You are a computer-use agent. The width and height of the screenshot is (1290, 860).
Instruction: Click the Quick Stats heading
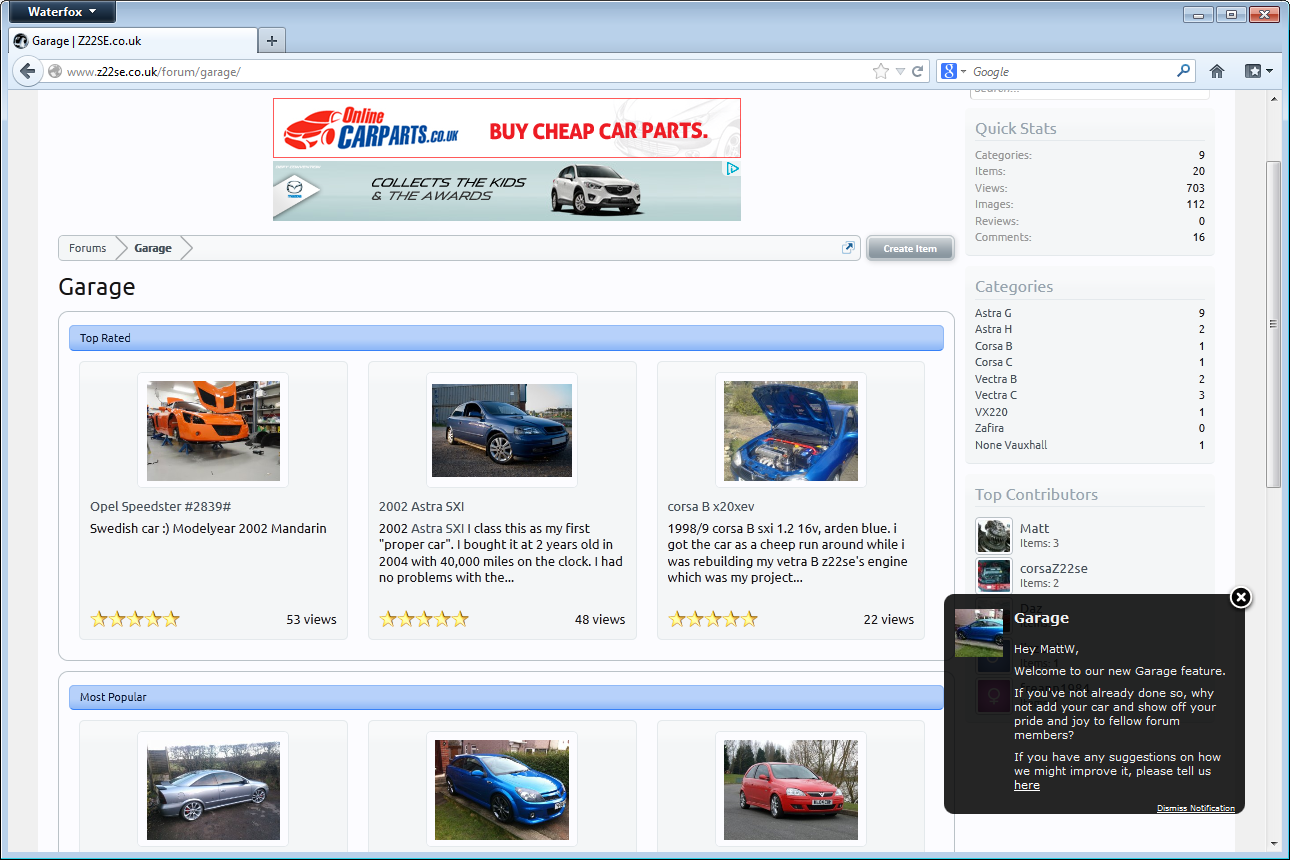pos(1016,128)
